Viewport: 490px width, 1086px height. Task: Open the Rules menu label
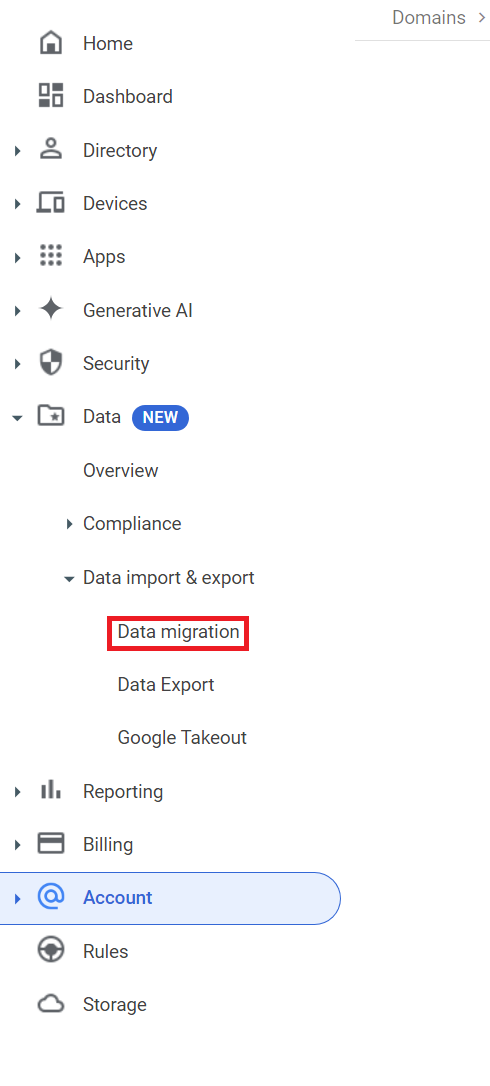pyautogui.click(x=105, y=952)
